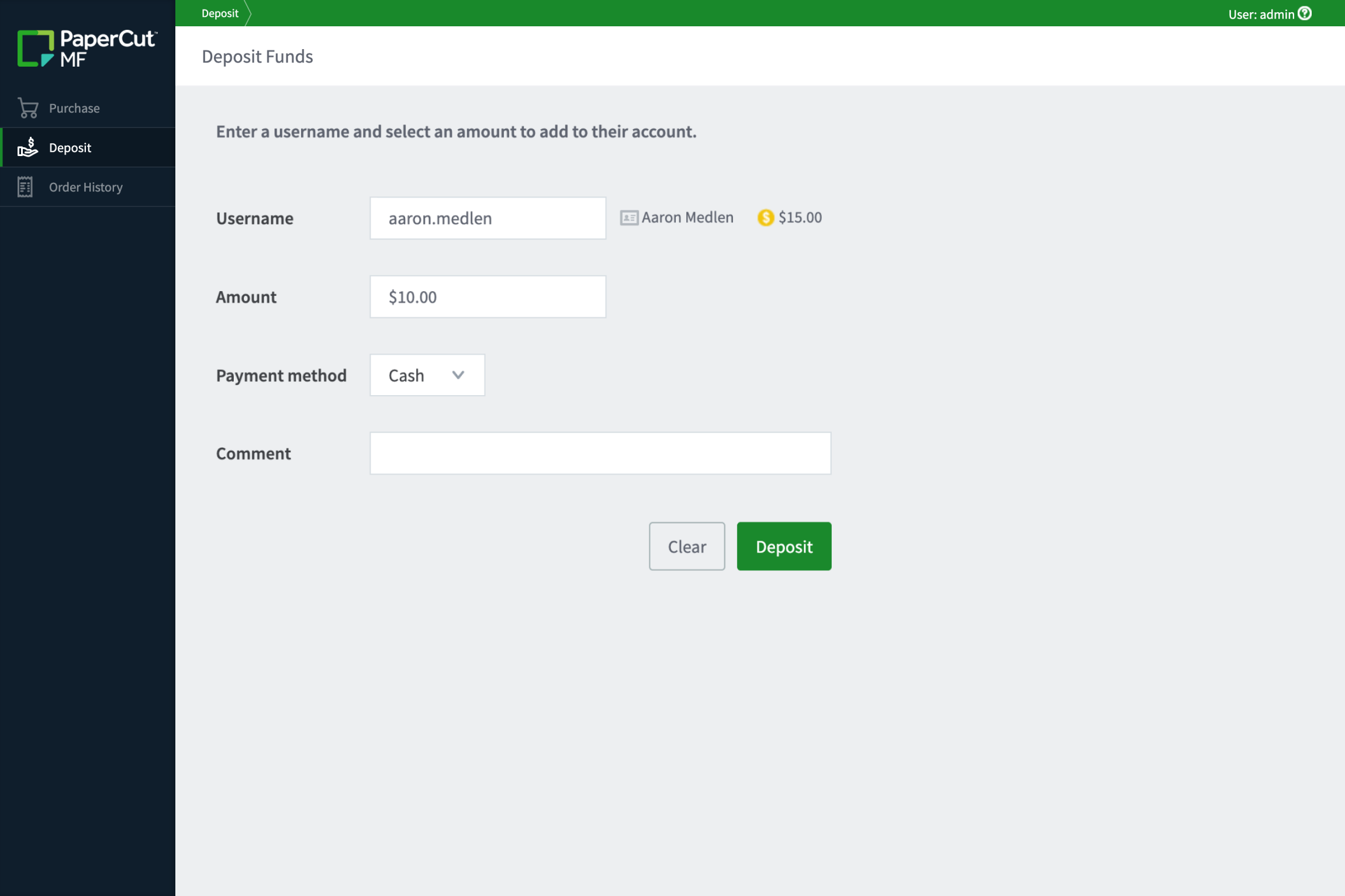This screenshot has height=896, width=1345.
Task: Click the Payment method chevron arrow
Action: coord(458,375)
